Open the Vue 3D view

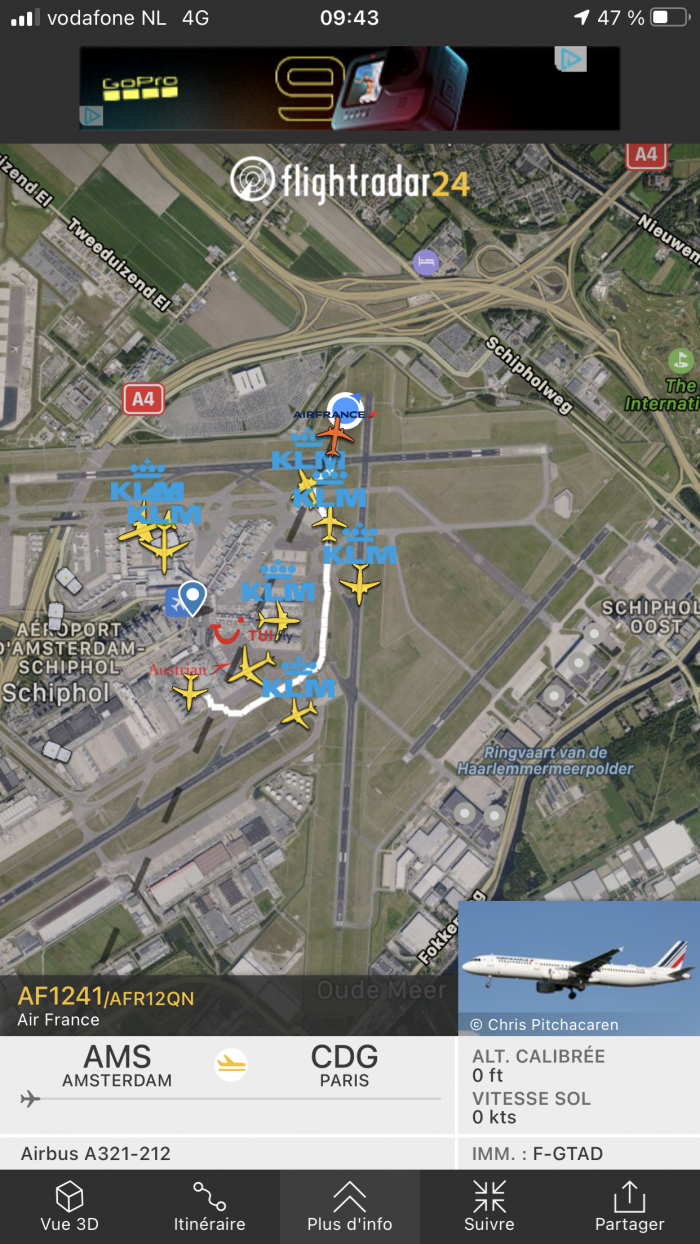[x=69, y=1206]
